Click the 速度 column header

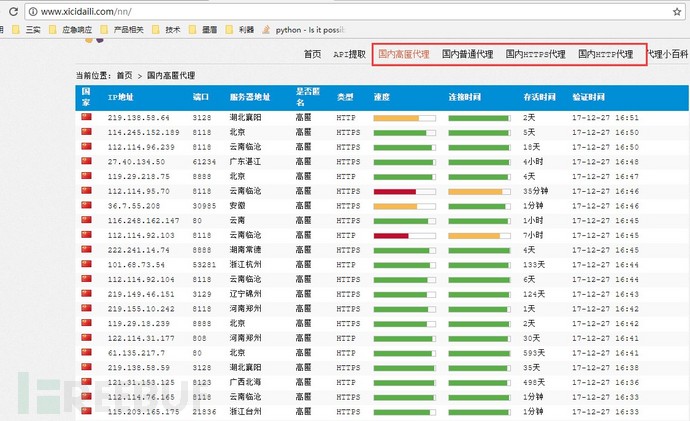coord(382,97)
